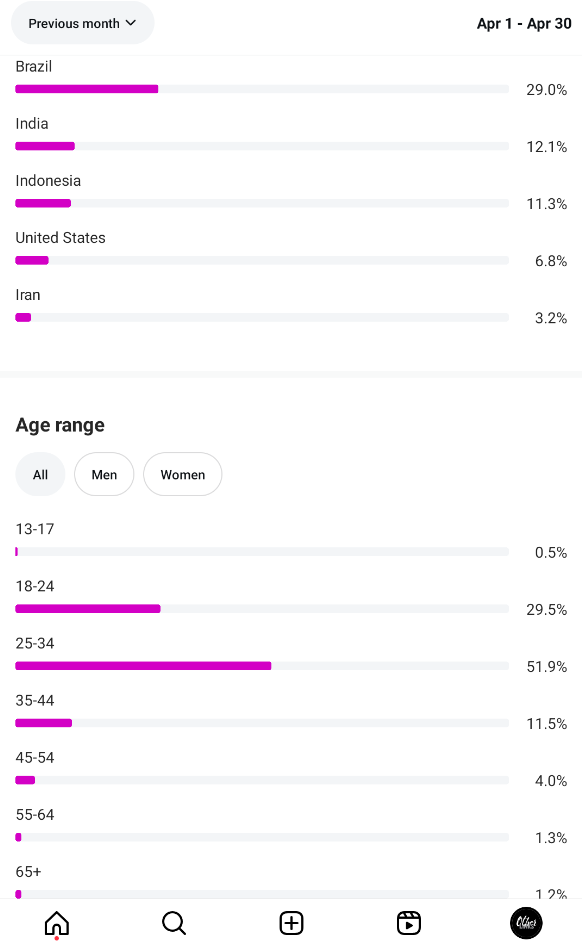Click the India country row
582x945 pixels.
click(291, 136)
